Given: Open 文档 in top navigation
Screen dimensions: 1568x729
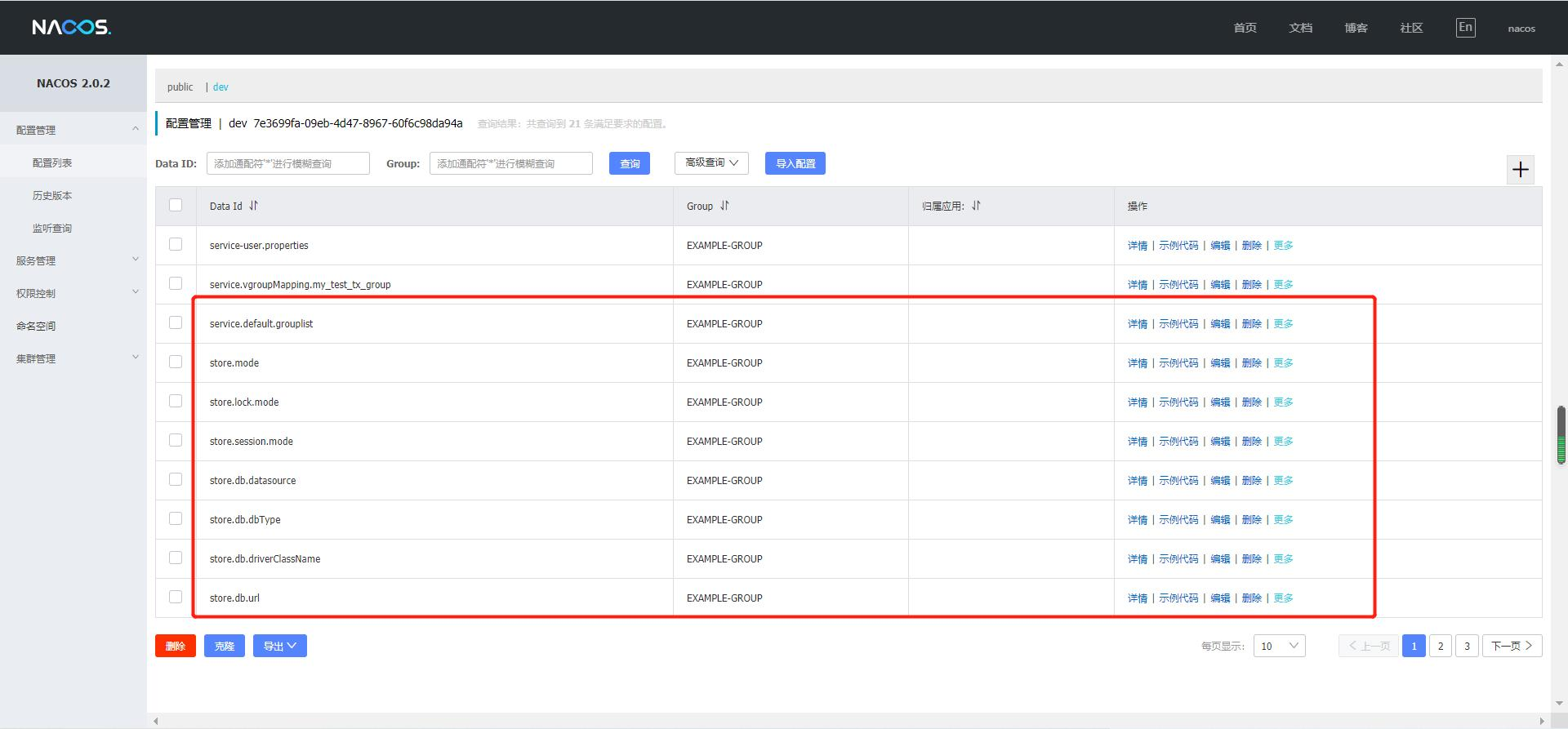Looking at the screenshot, I should tap(1300, 28).
